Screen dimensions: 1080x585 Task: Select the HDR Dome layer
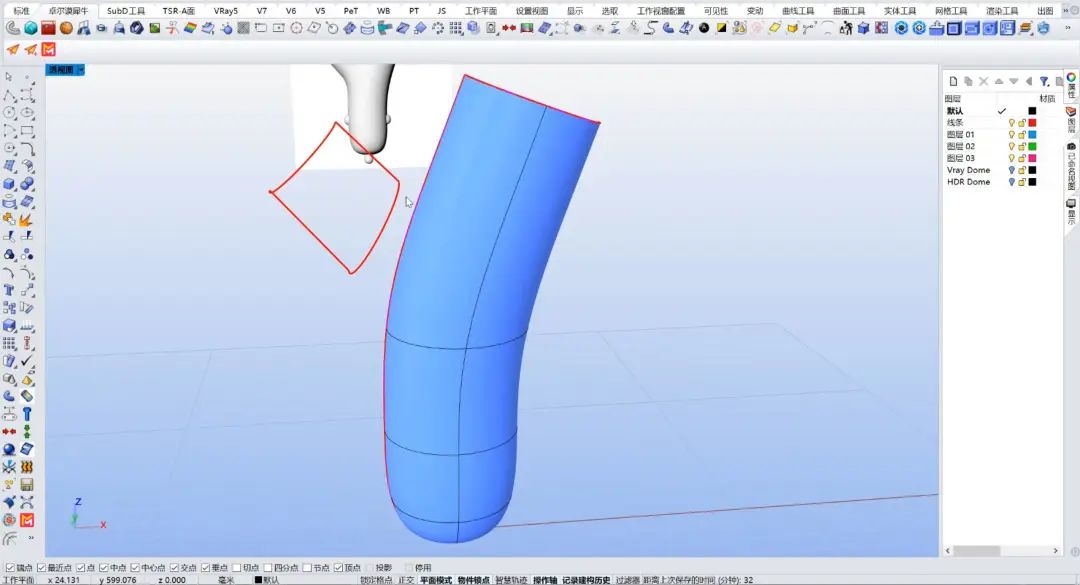(x=968, y=182)
